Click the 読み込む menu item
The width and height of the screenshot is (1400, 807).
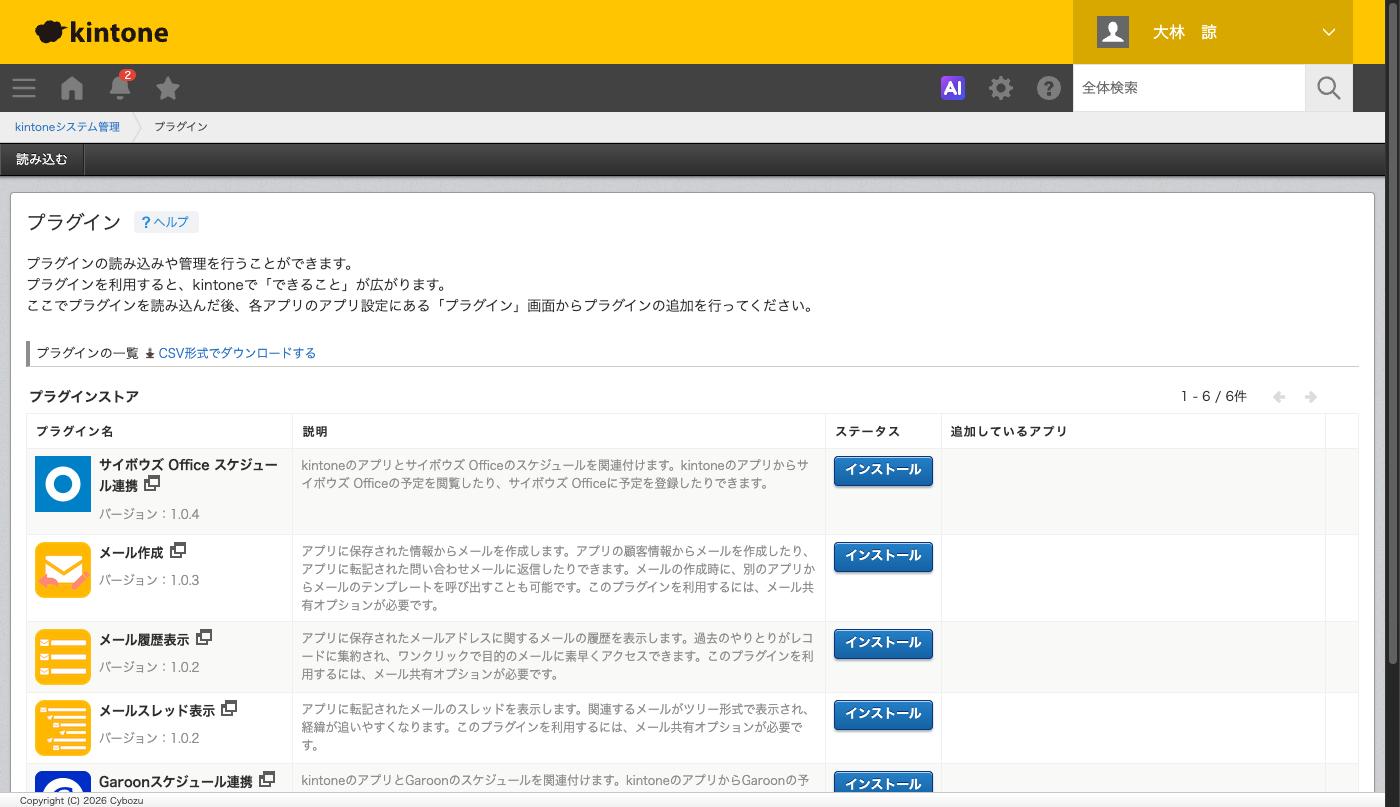coord(42,159)
